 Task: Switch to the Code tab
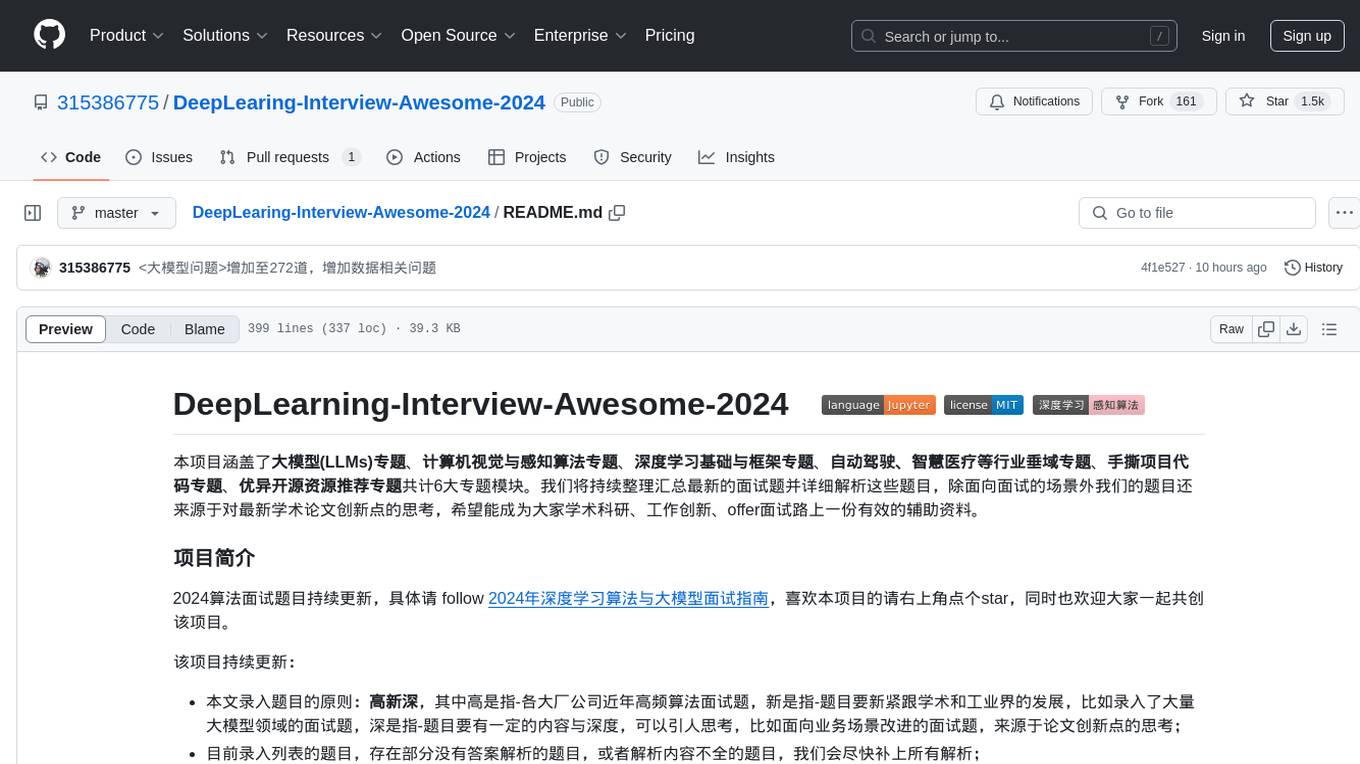pyautogui.click(x=70, y=157)
